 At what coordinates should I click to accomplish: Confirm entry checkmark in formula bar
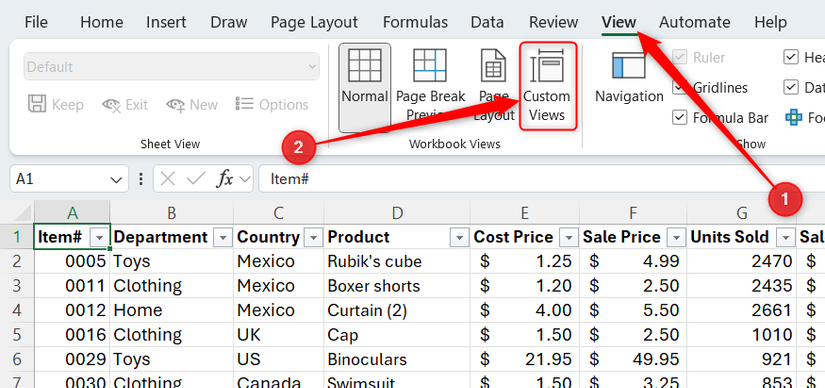(x=196, y=179)
